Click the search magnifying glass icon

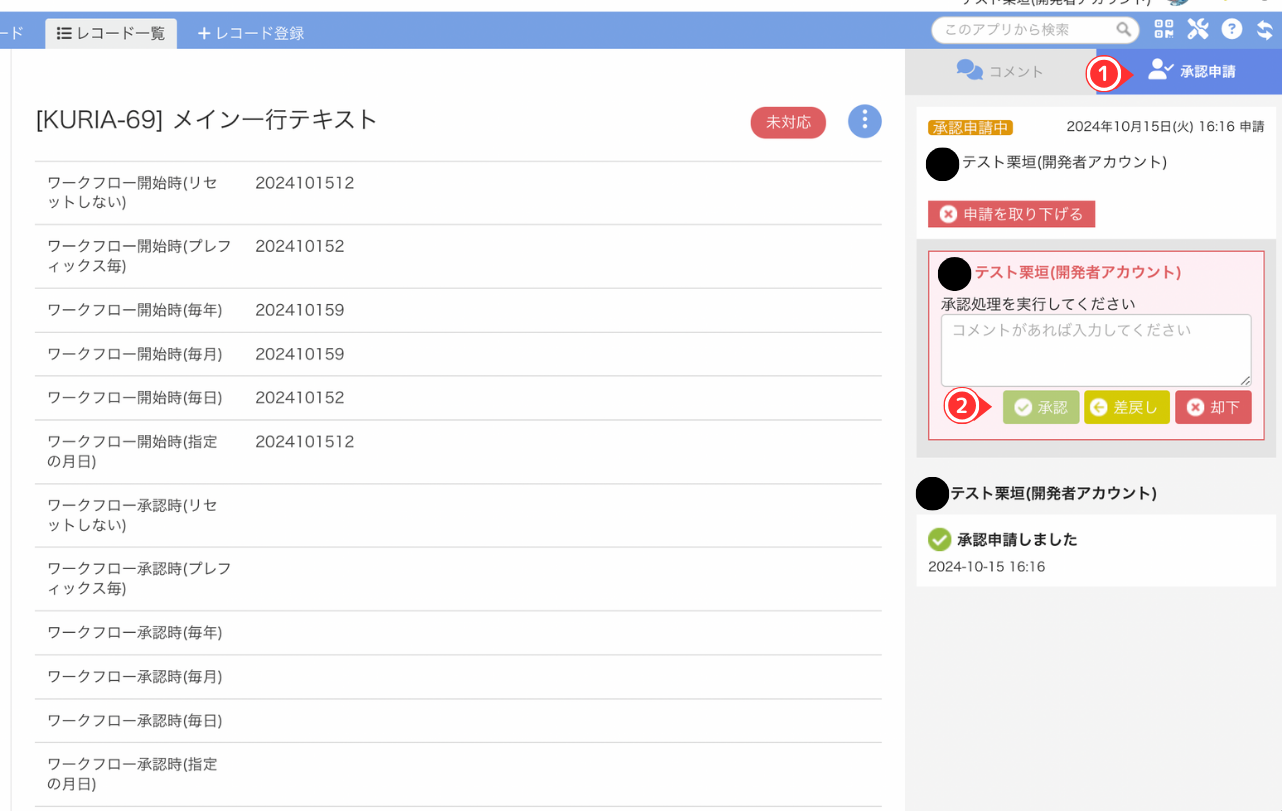[x=1124, y=30]
